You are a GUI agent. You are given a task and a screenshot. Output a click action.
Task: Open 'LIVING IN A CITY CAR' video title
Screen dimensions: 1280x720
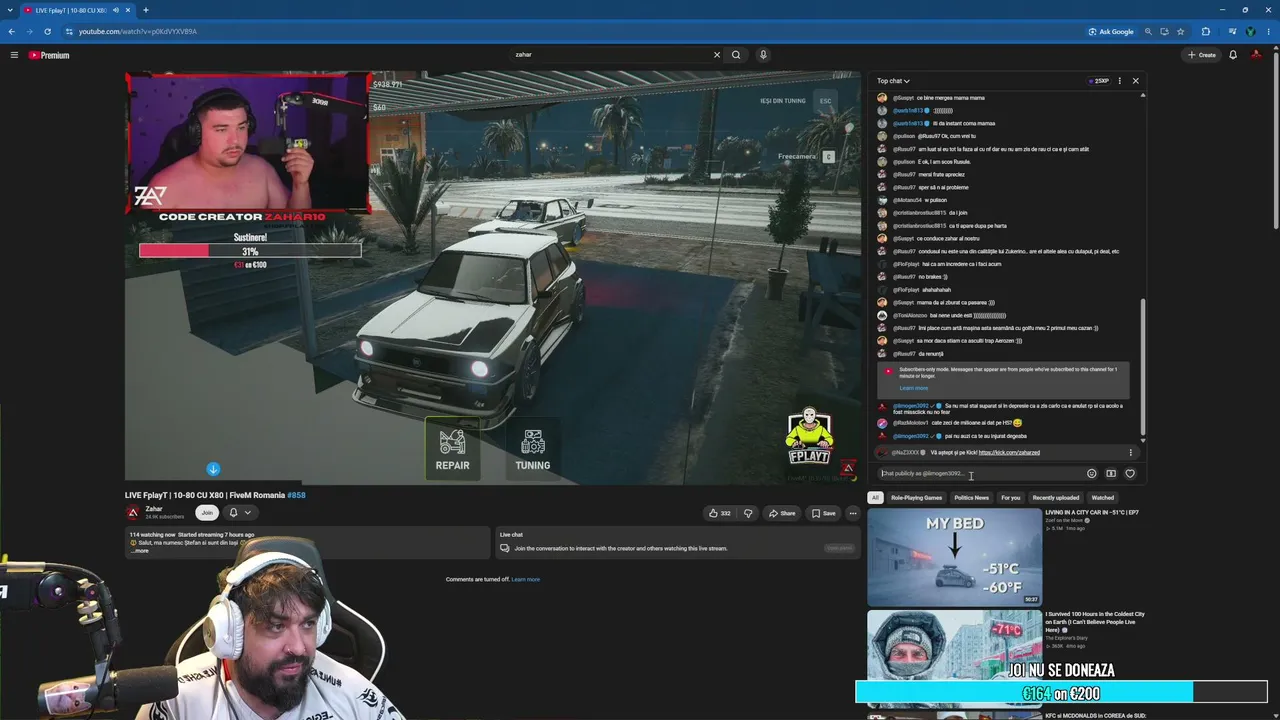(x=1092, y=513)
